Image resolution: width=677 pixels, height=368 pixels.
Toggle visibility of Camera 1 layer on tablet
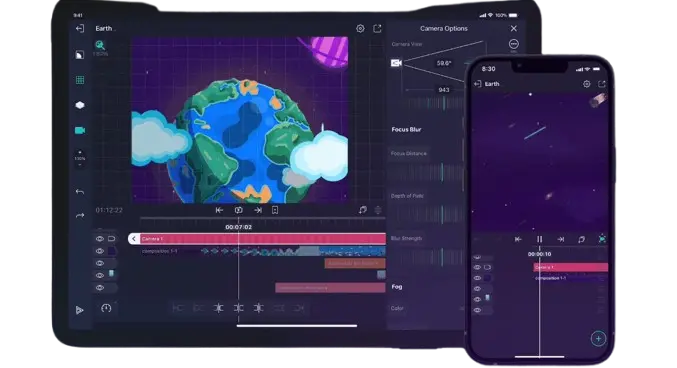[100, 239]
